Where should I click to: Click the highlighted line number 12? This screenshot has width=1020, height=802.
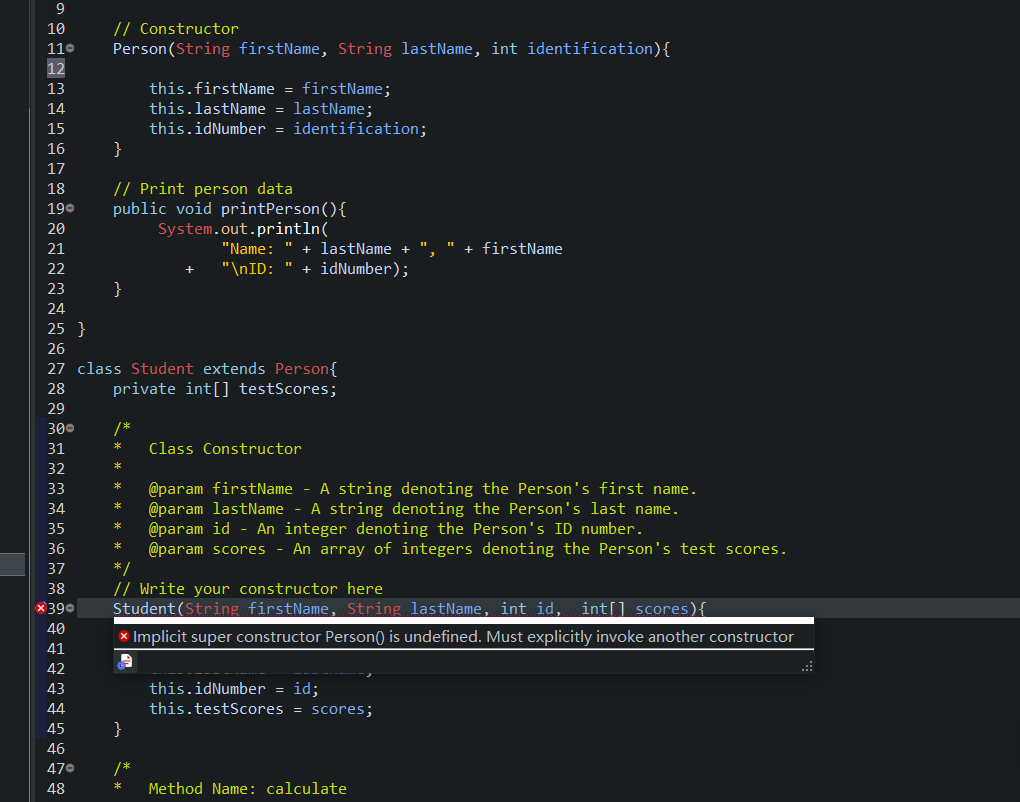(56, 68)
